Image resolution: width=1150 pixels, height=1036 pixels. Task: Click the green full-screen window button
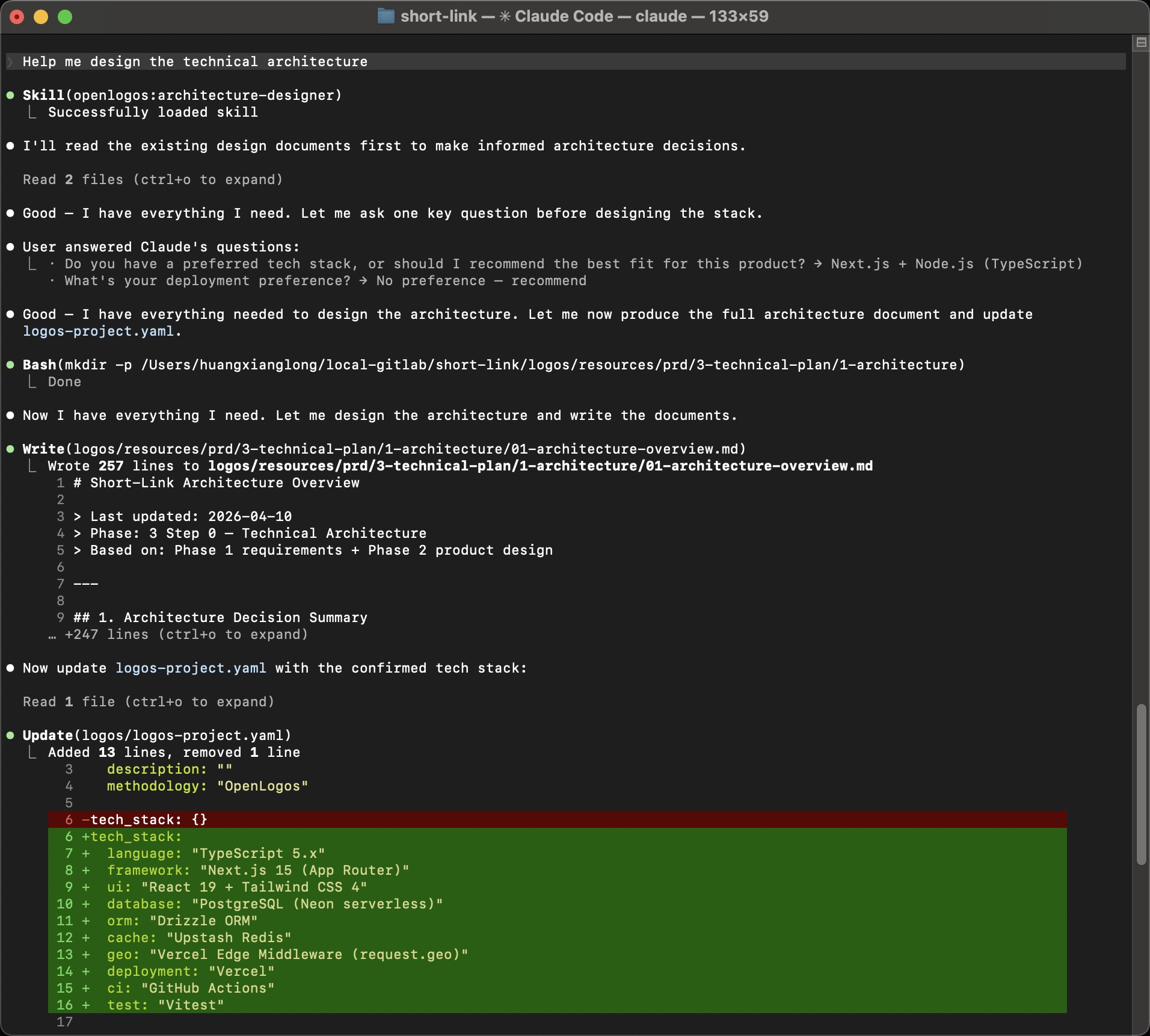tap(65, 17)
